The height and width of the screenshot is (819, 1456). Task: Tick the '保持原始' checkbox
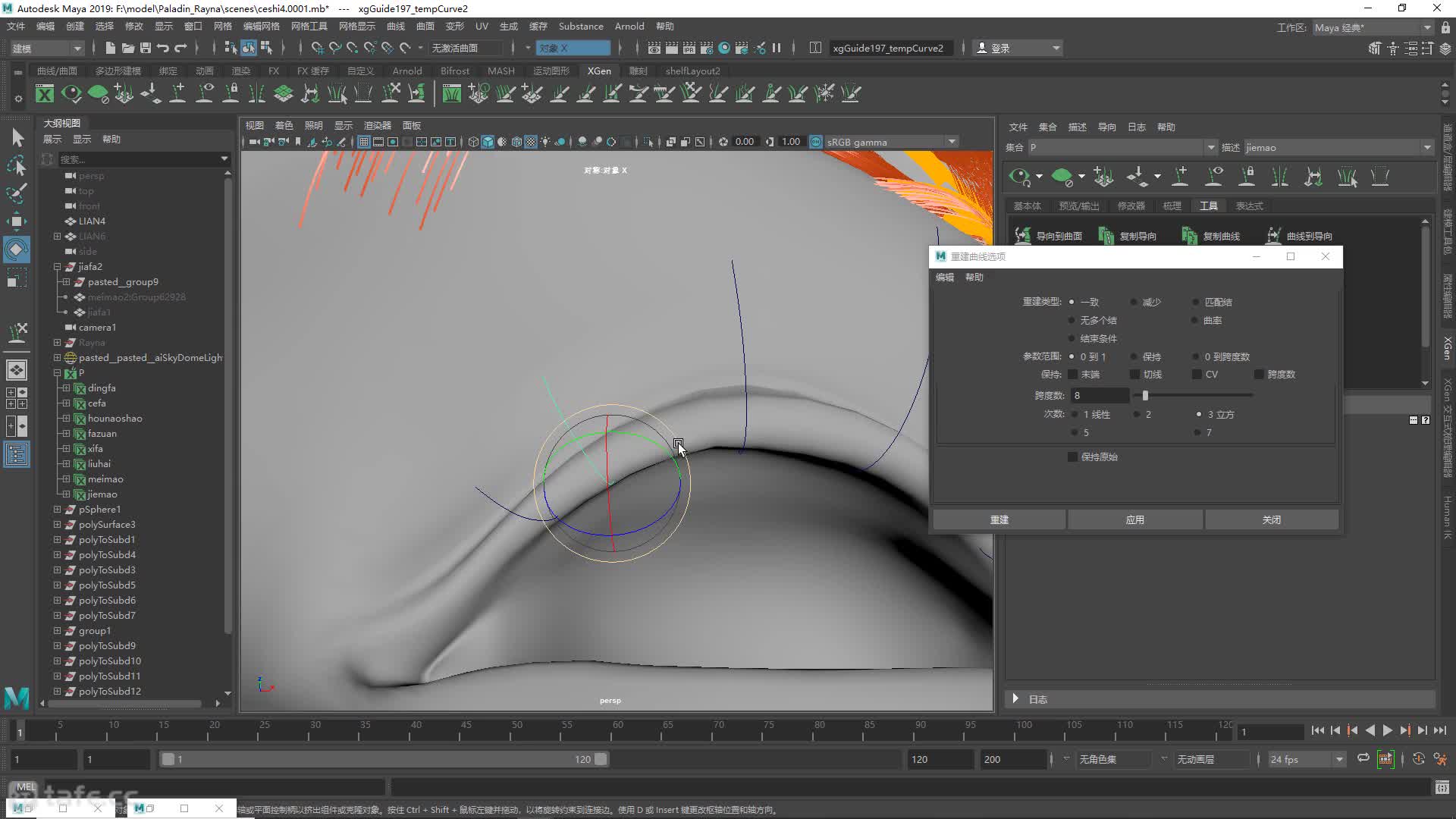[x=1072, y=457]
